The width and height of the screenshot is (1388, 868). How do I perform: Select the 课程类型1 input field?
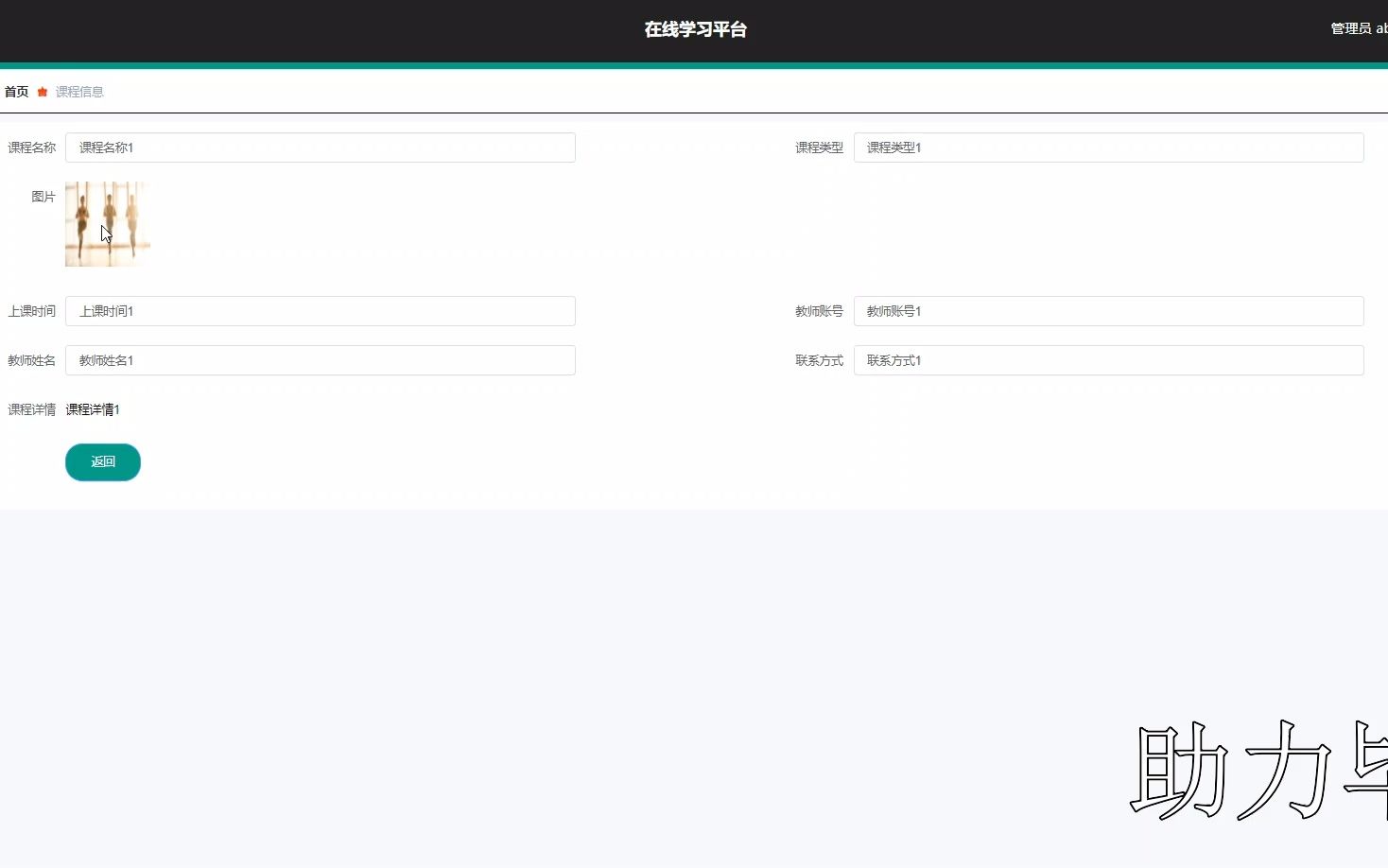point(1108,148)
